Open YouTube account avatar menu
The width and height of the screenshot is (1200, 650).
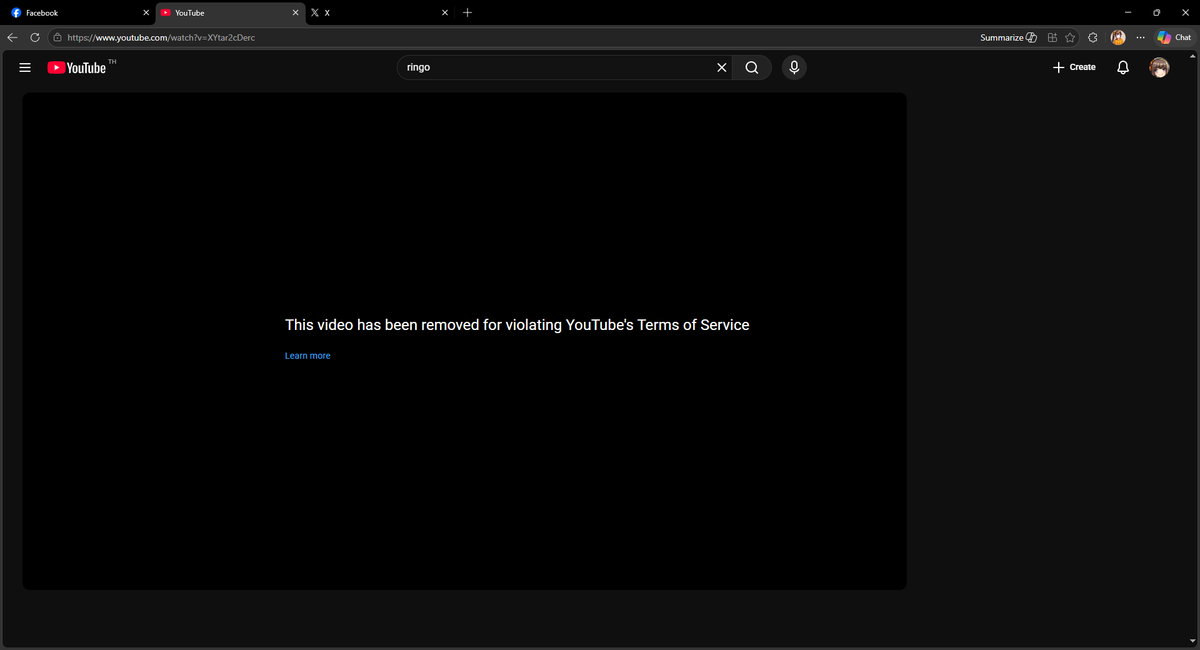pyautogui.click(x=1159, y=67)
